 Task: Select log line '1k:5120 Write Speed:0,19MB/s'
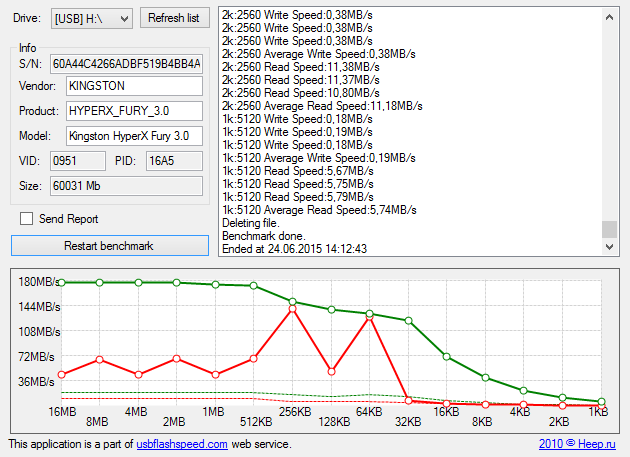click(x=297, y=132)
